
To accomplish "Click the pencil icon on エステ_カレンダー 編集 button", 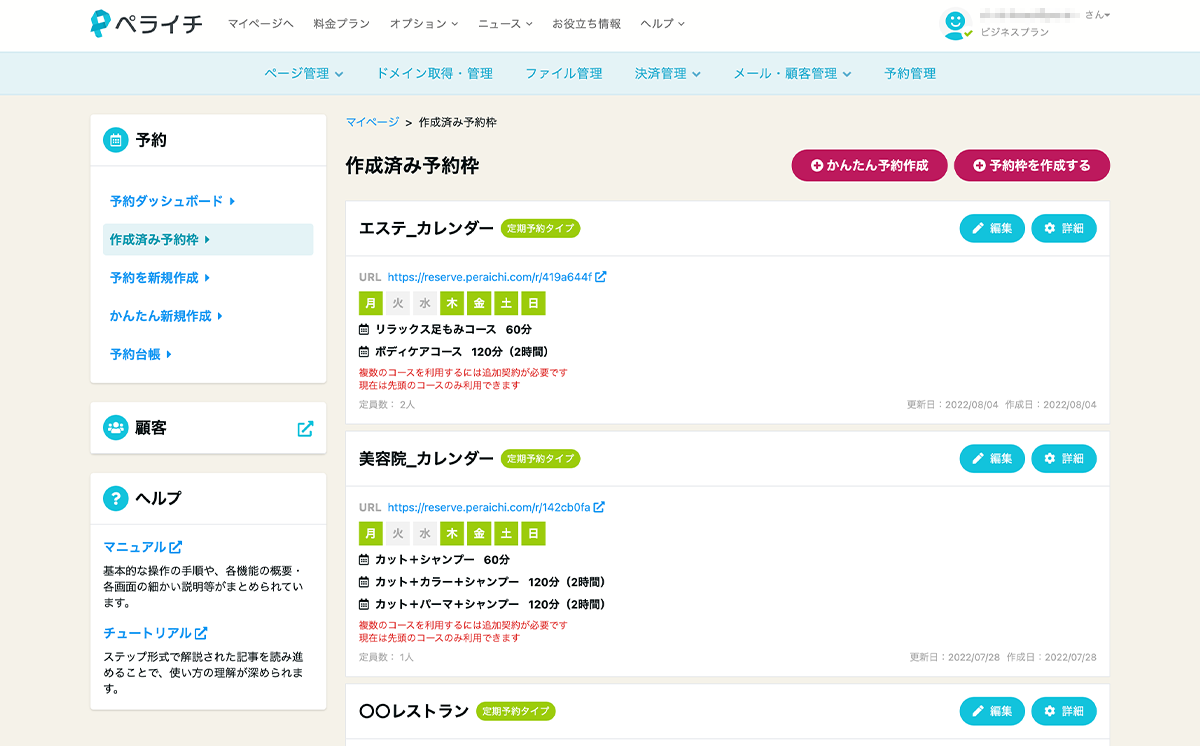I will [x=977, y=228].
